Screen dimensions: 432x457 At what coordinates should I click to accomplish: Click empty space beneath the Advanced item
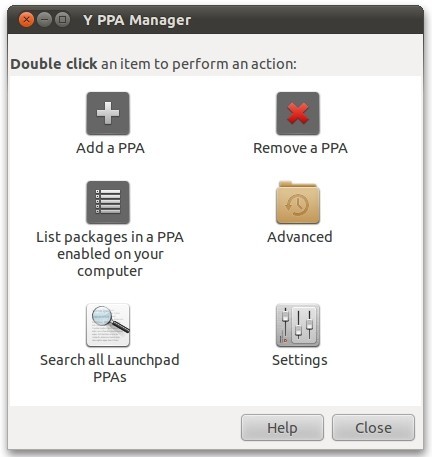tap(300, 270)
